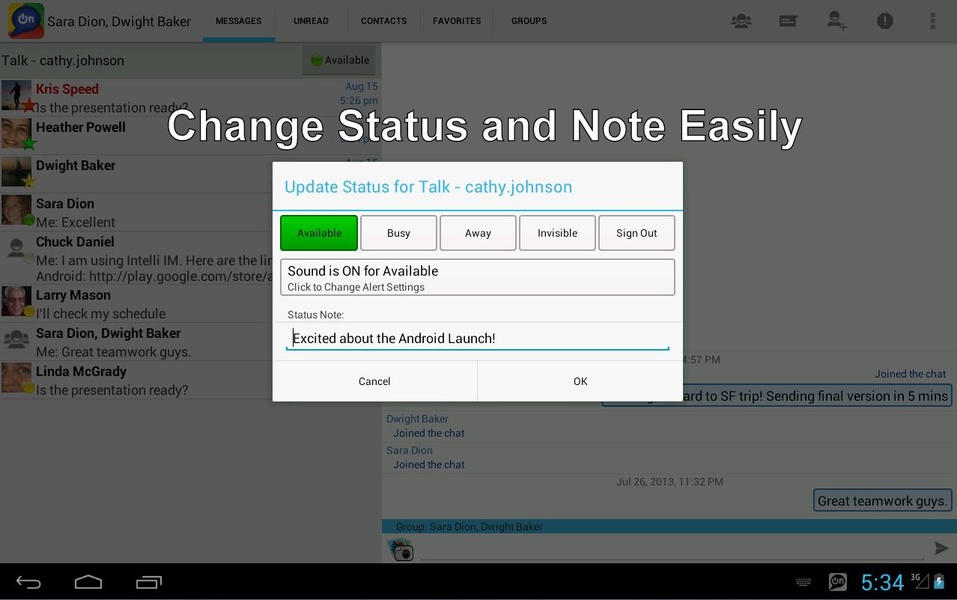Tap the Android back navigation button
Viewport: 957px width, 600px height.
coord(28,582)
